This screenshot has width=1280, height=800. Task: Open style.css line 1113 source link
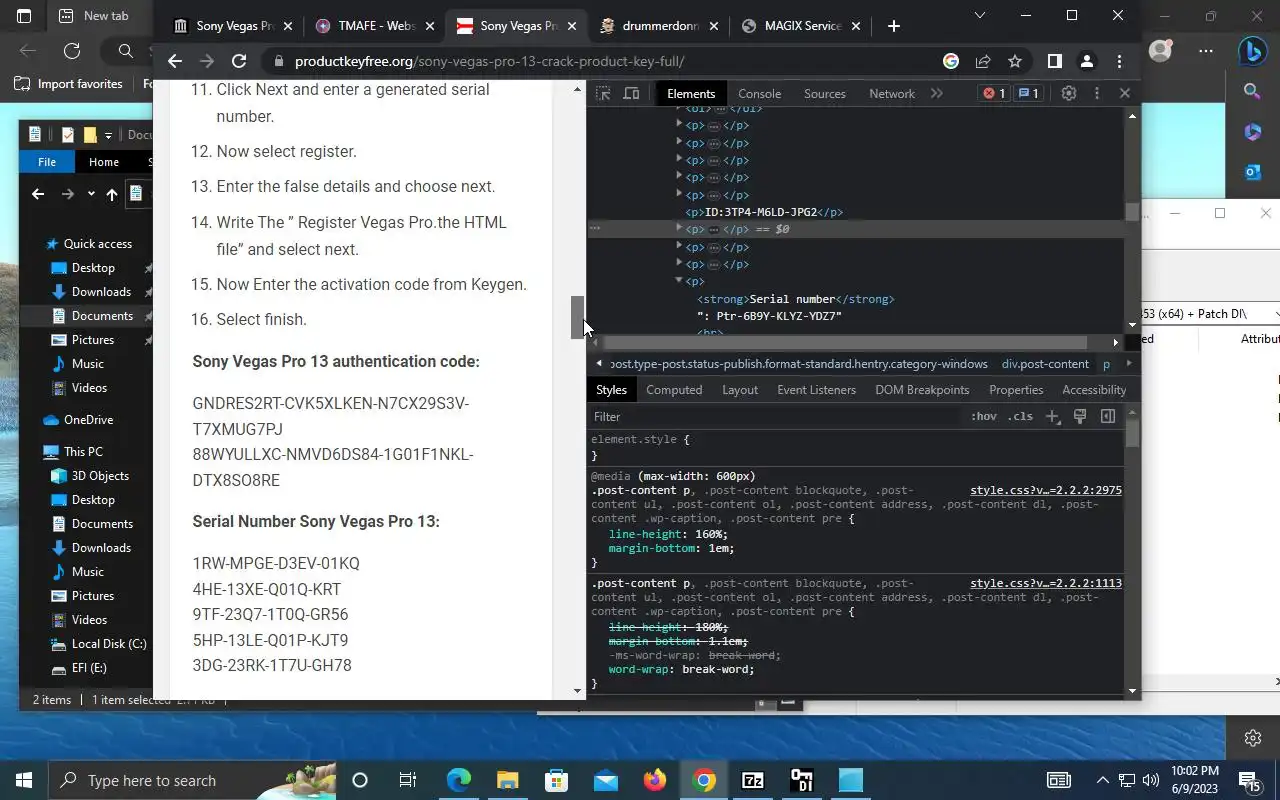pos(1046,583)
